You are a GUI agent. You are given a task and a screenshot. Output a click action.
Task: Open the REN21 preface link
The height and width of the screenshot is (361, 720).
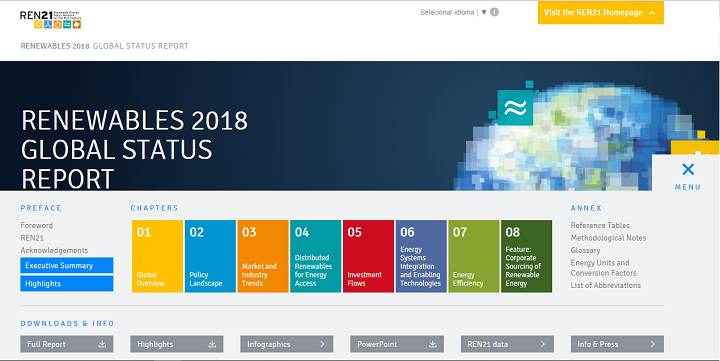point(32,238)
